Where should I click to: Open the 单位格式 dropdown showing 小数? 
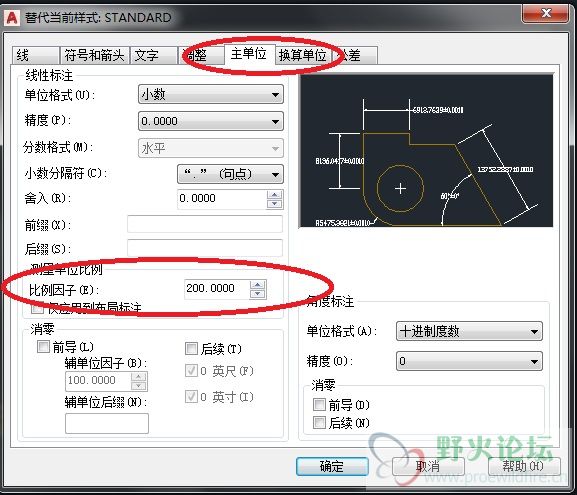[211, 95]
